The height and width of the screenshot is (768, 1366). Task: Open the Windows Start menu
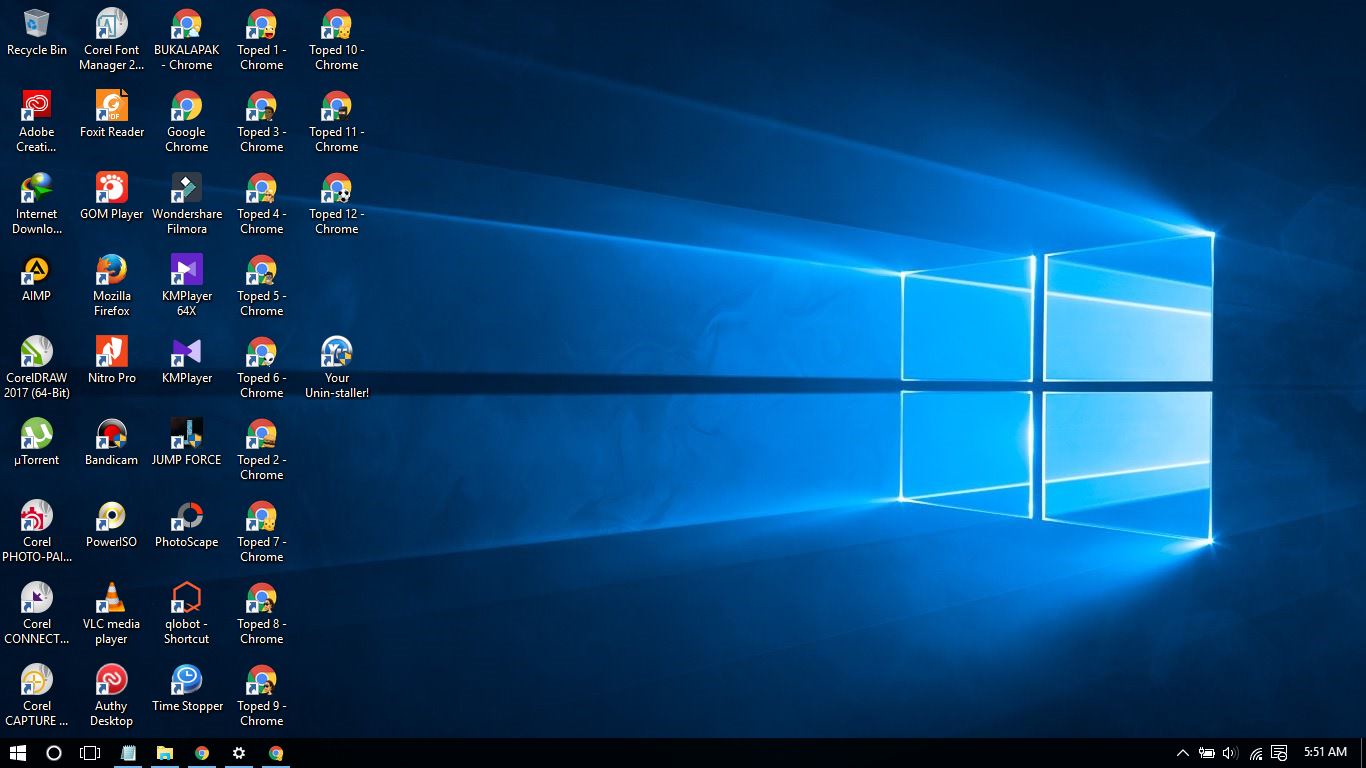(x=17, y=753)
